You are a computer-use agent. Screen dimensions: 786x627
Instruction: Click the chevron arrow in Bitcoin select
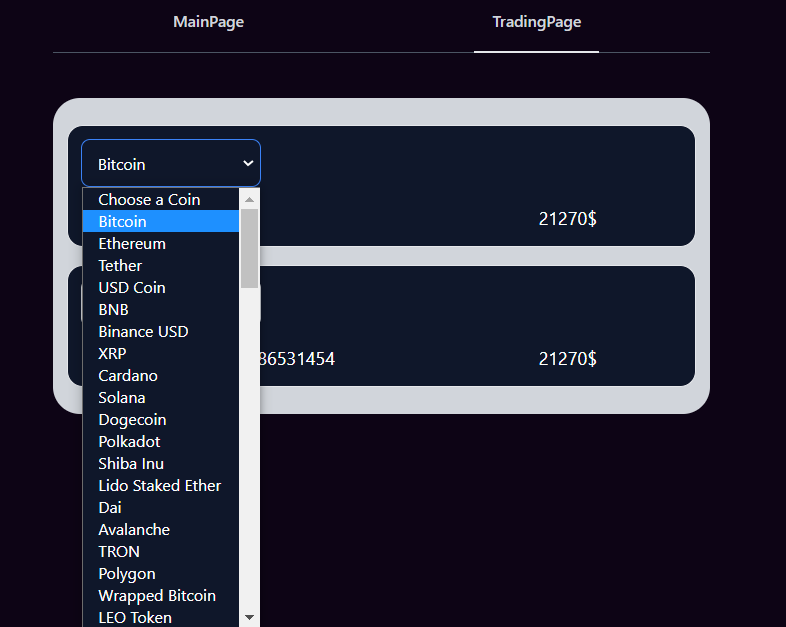click(x=248, y=163)
